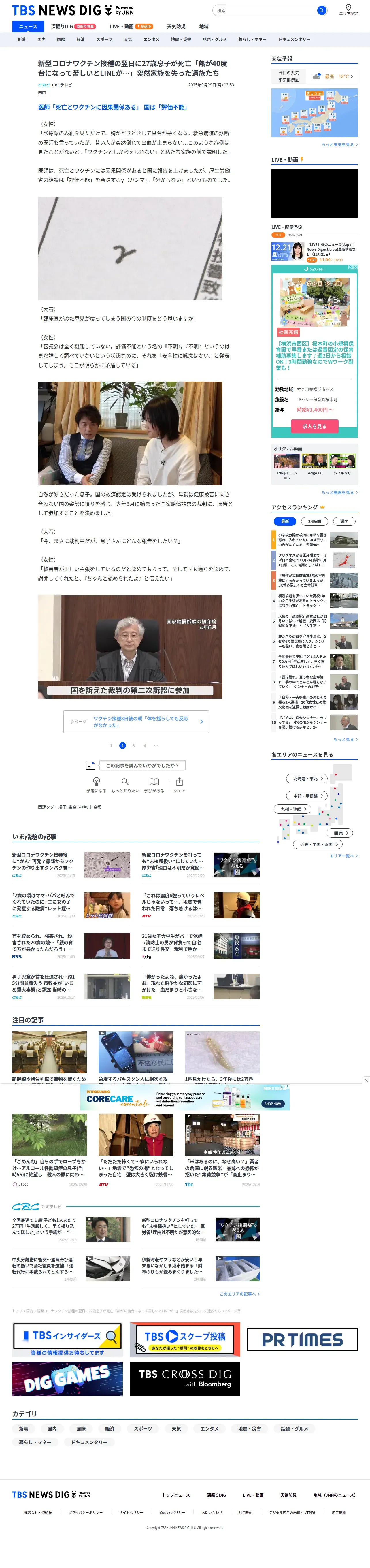Open LIVE 昼のニュース Japan News Digest item
The image size is (370, 1568).
(x=315, y=251)
